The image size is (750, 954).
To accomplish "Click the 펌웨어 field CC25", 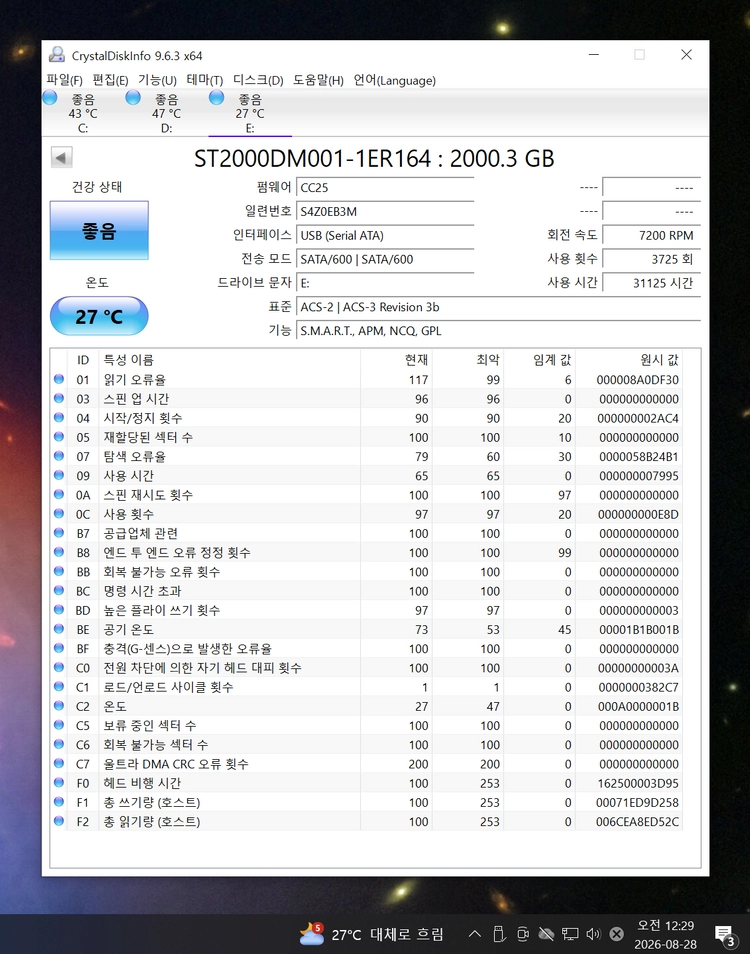I will point(385,187).
